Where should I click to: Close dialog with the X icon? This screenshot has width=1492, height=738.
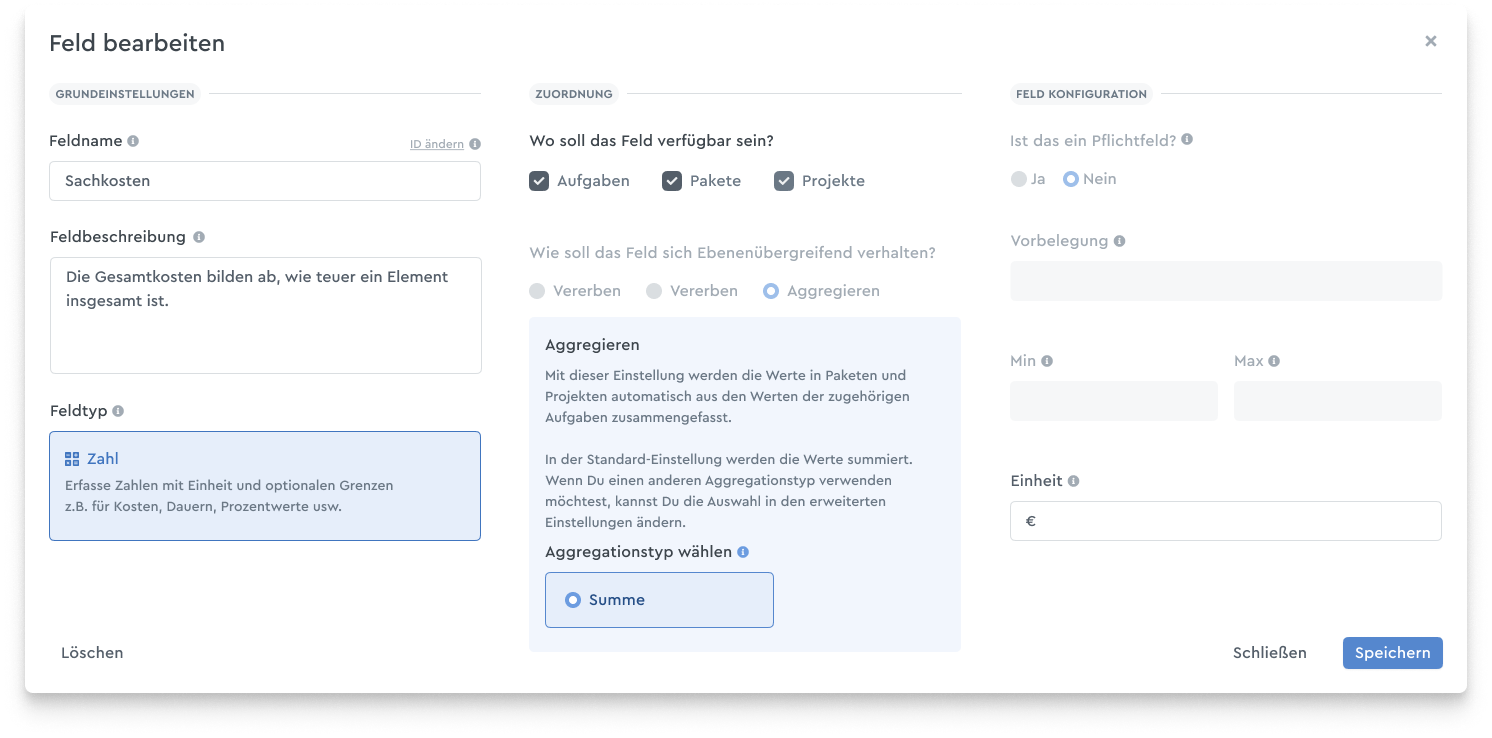coord(1431,41)
